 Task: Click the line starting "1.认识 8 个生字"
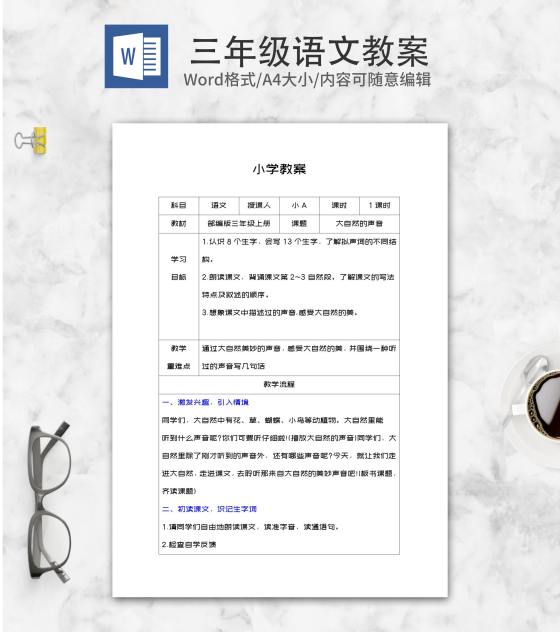coord(299,242)
